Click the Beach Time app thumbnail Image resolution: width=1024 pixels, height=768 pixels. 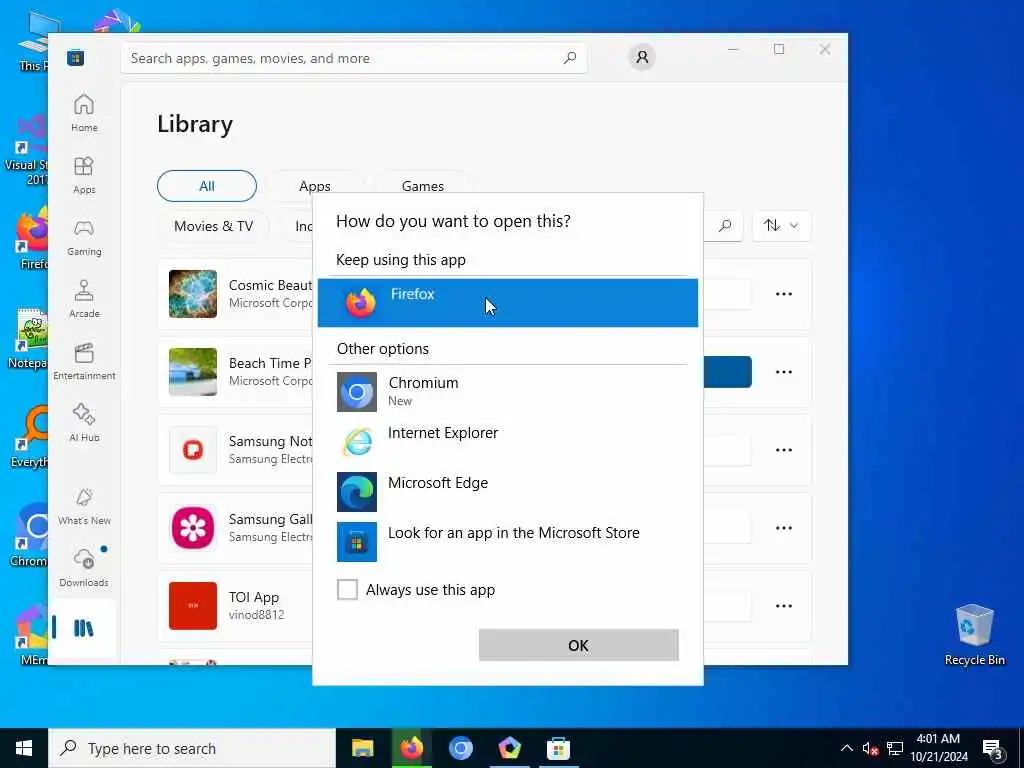click(193, 372)
